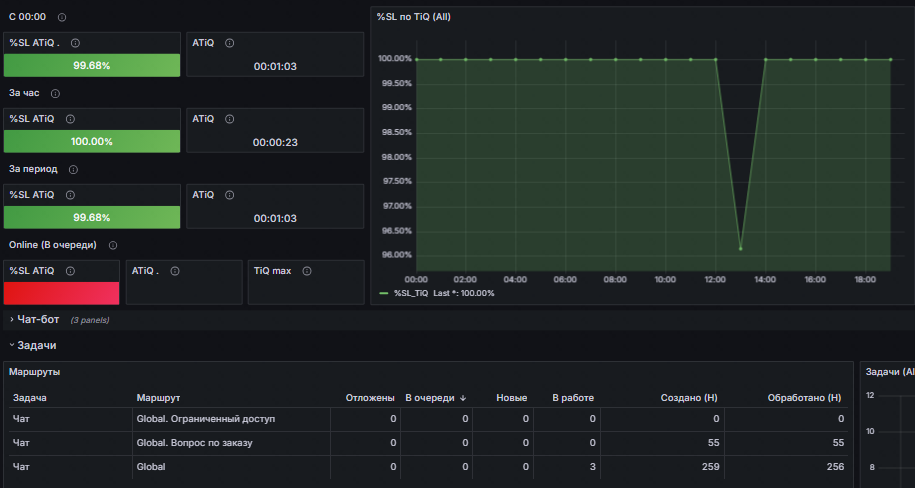Sort table by Создано (Н) column header
The image size is (915, 488).
(x=689, y=398)
